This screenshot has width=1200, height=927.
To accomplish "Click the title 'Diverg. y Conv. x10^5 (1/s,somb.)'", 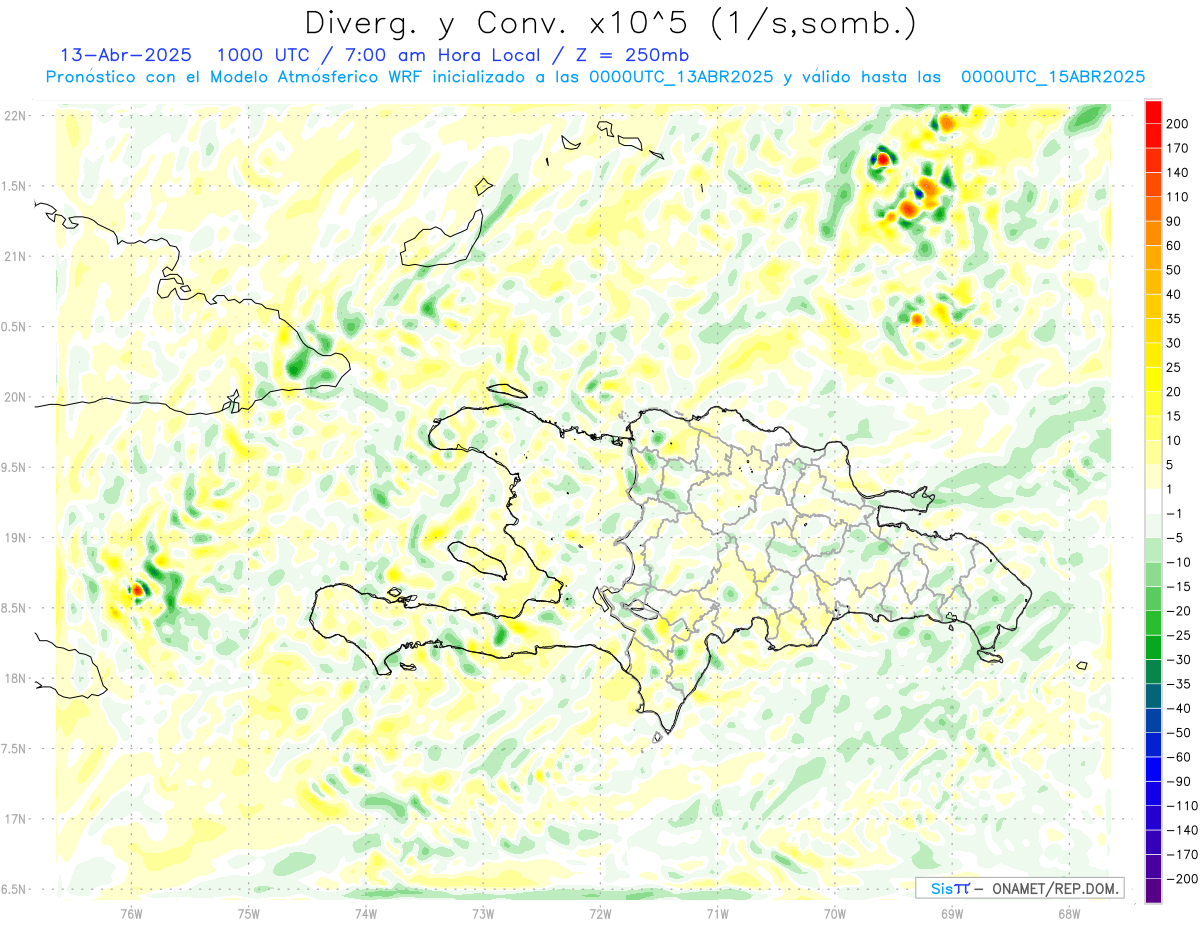I will click(x=610, y=23).
